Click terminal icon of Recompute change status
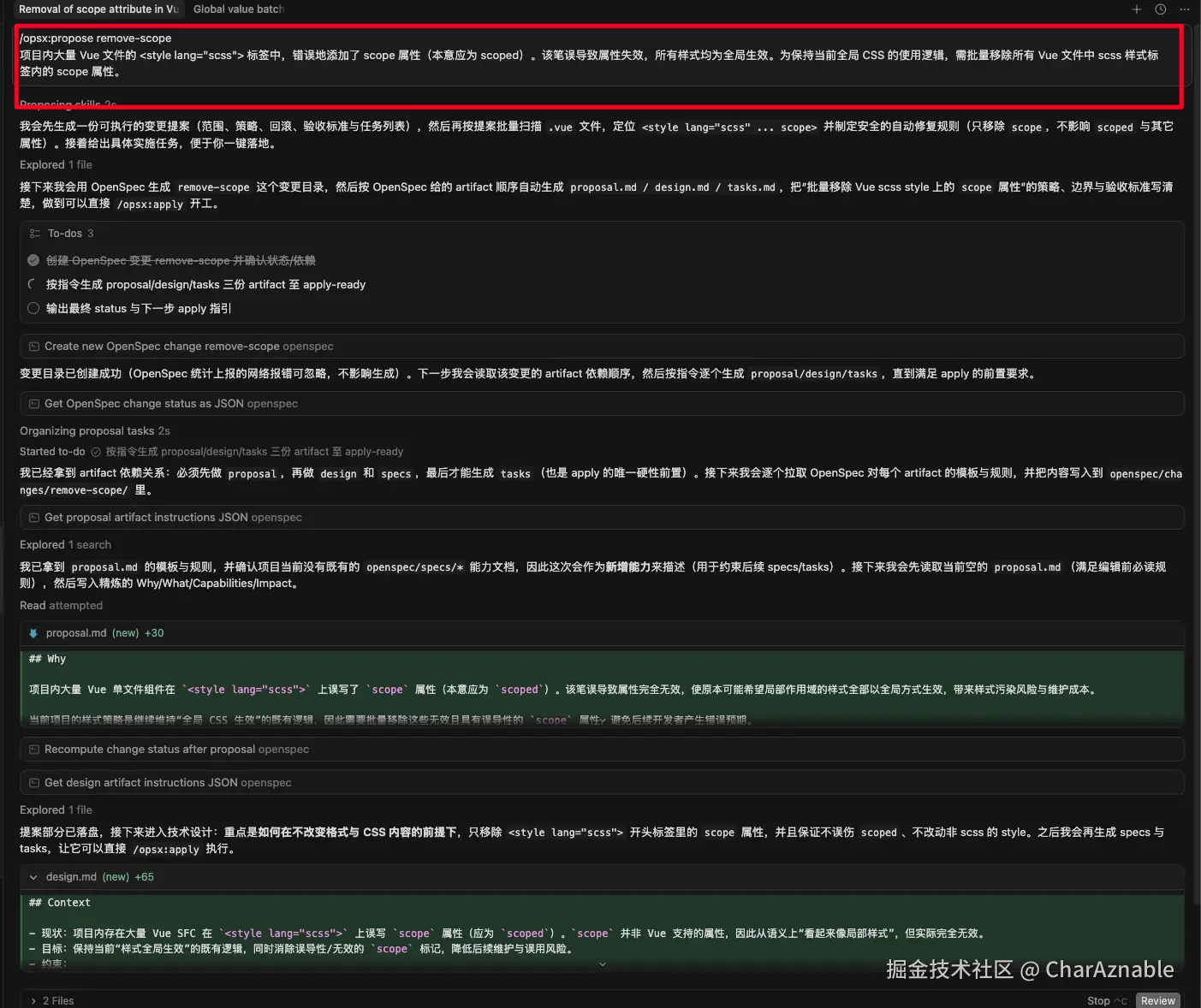The image size is (1201, 1008). pos(34,750)
